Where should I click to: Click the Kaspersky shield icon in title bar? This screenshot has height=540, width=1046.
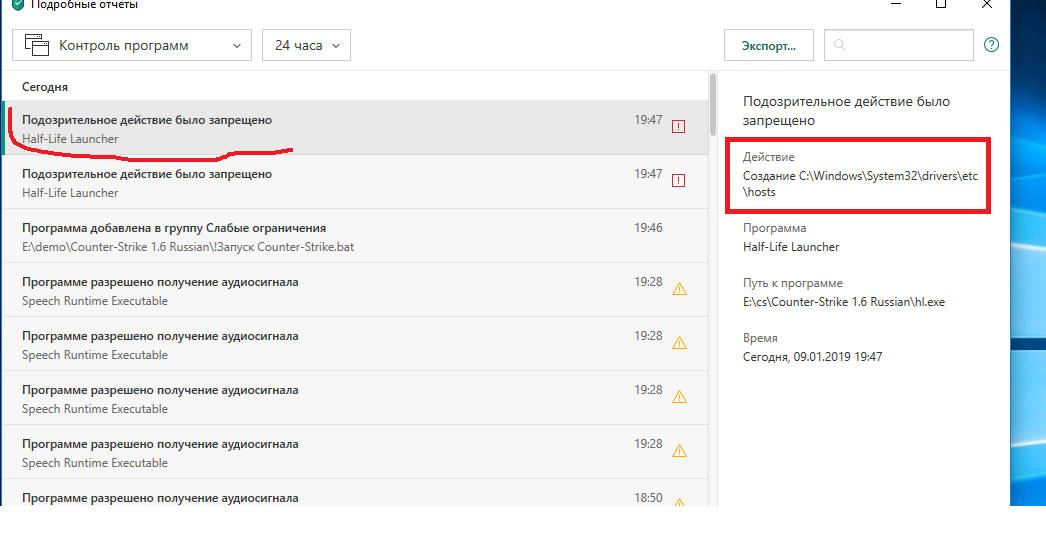click(18, 5)
